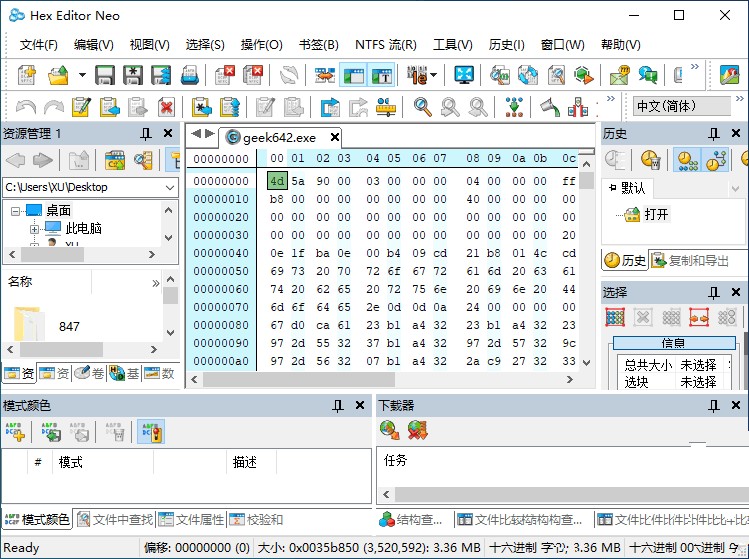Open the NTFS 流(R) menu

coord(385,45)
